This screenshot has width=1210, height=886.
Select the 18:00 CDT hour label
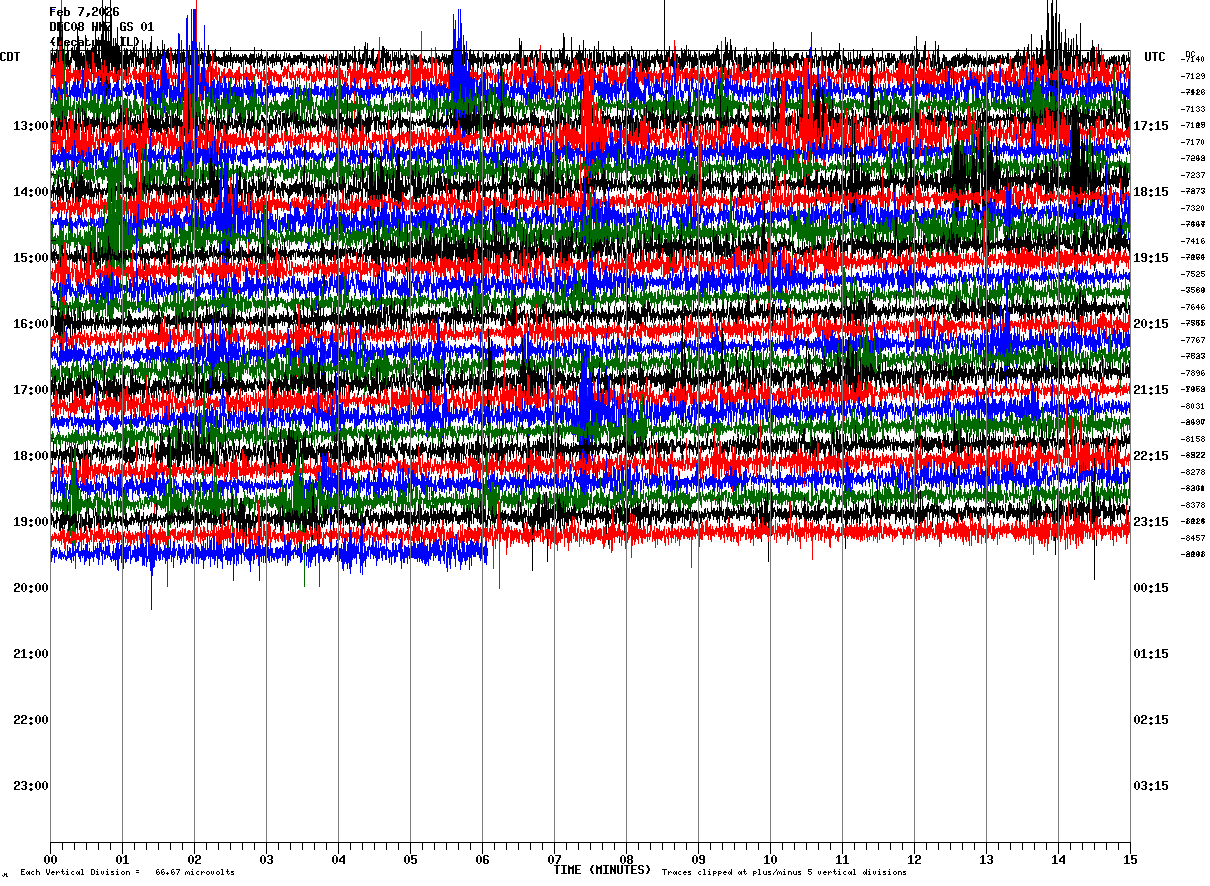tap(31, 456)
